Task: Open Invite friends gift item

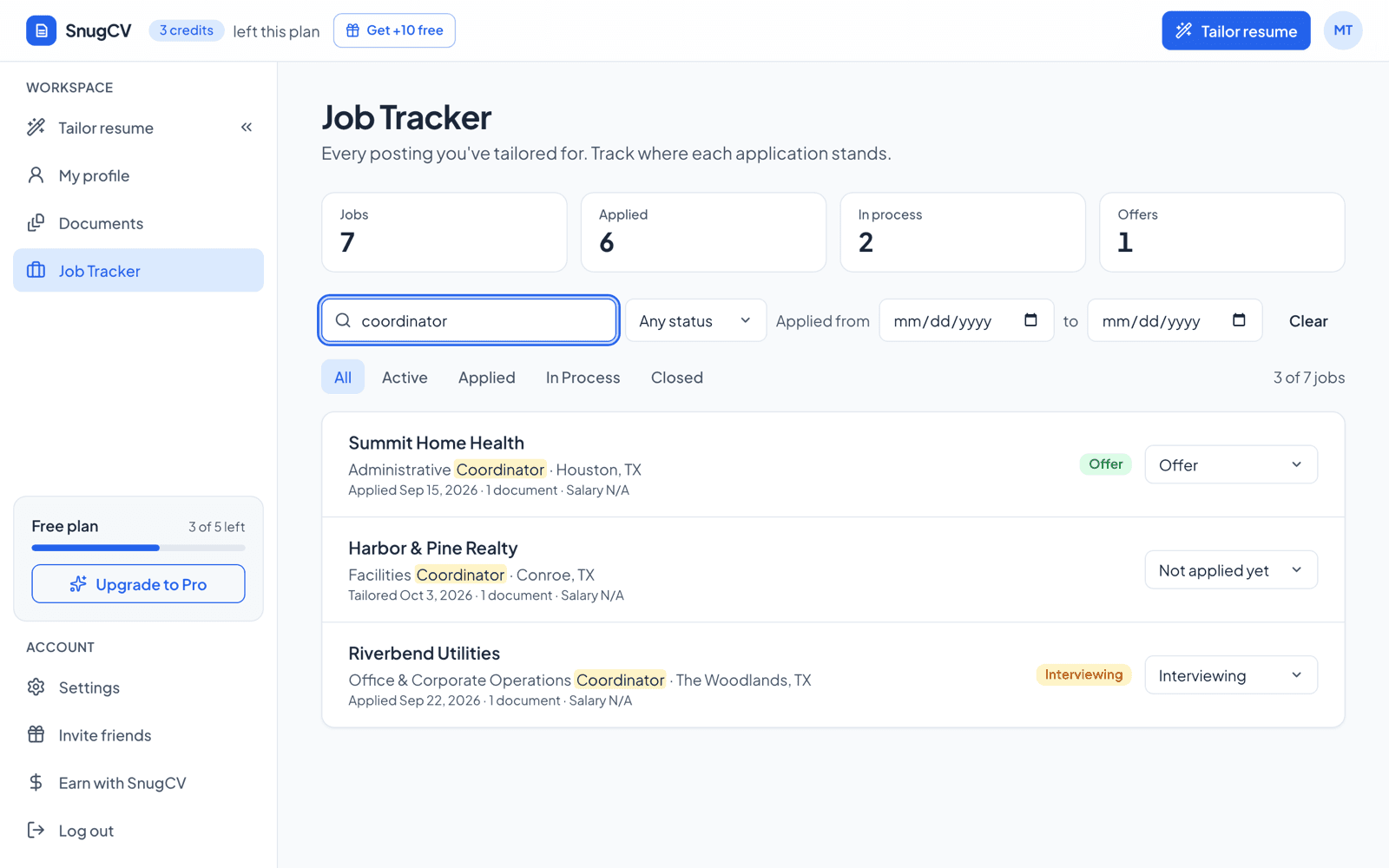Action: (138, 735)
